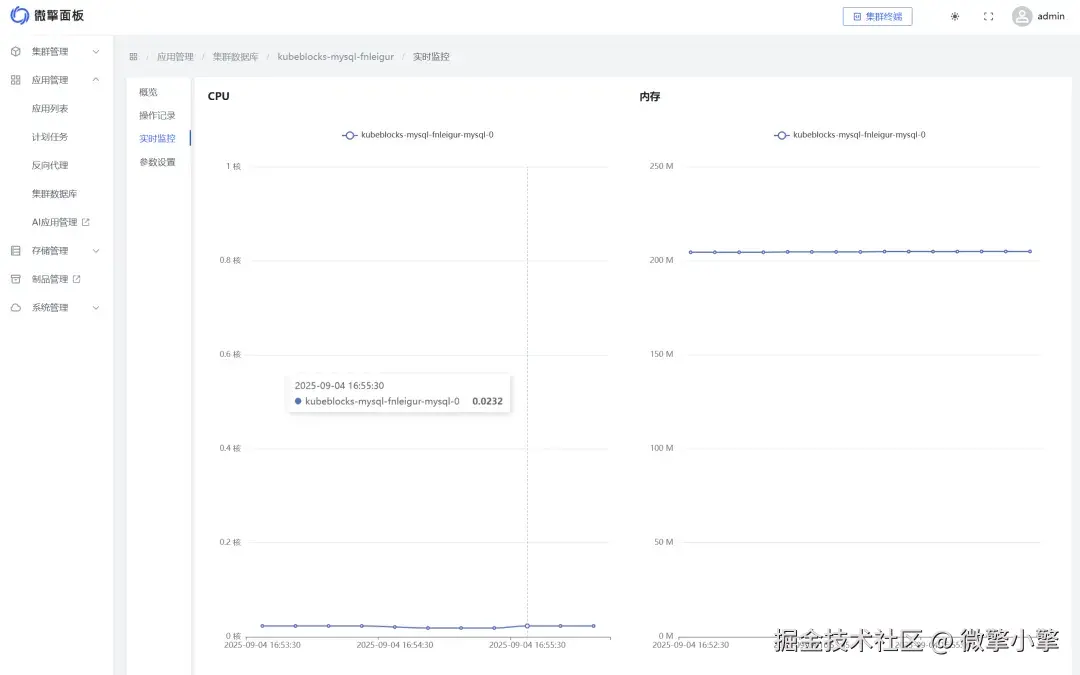Enter fullscreen mode via fullscreen icon
Screen dimensions: 1080x675
pos(988,17)
